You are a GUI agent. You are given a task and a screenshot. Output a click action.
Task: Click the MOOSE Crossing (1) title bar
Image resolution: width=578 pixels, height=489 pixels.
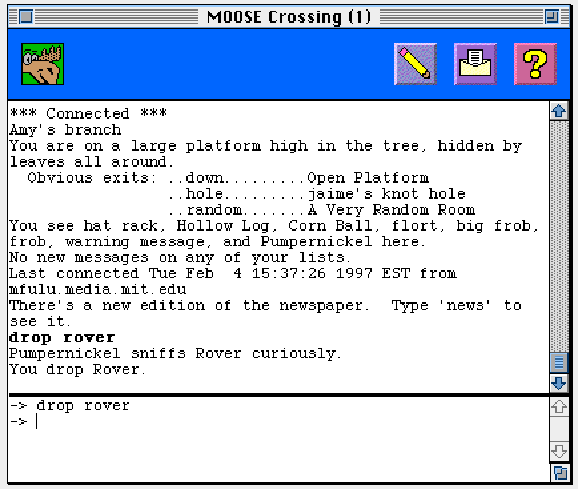coord(289,17)
